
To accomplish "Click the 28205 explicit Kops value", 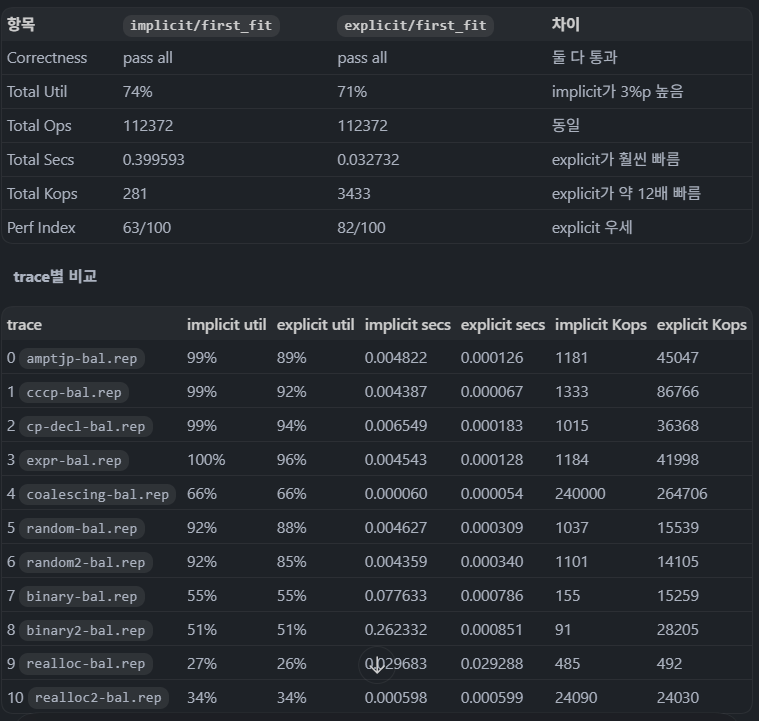I will [678, 629].
